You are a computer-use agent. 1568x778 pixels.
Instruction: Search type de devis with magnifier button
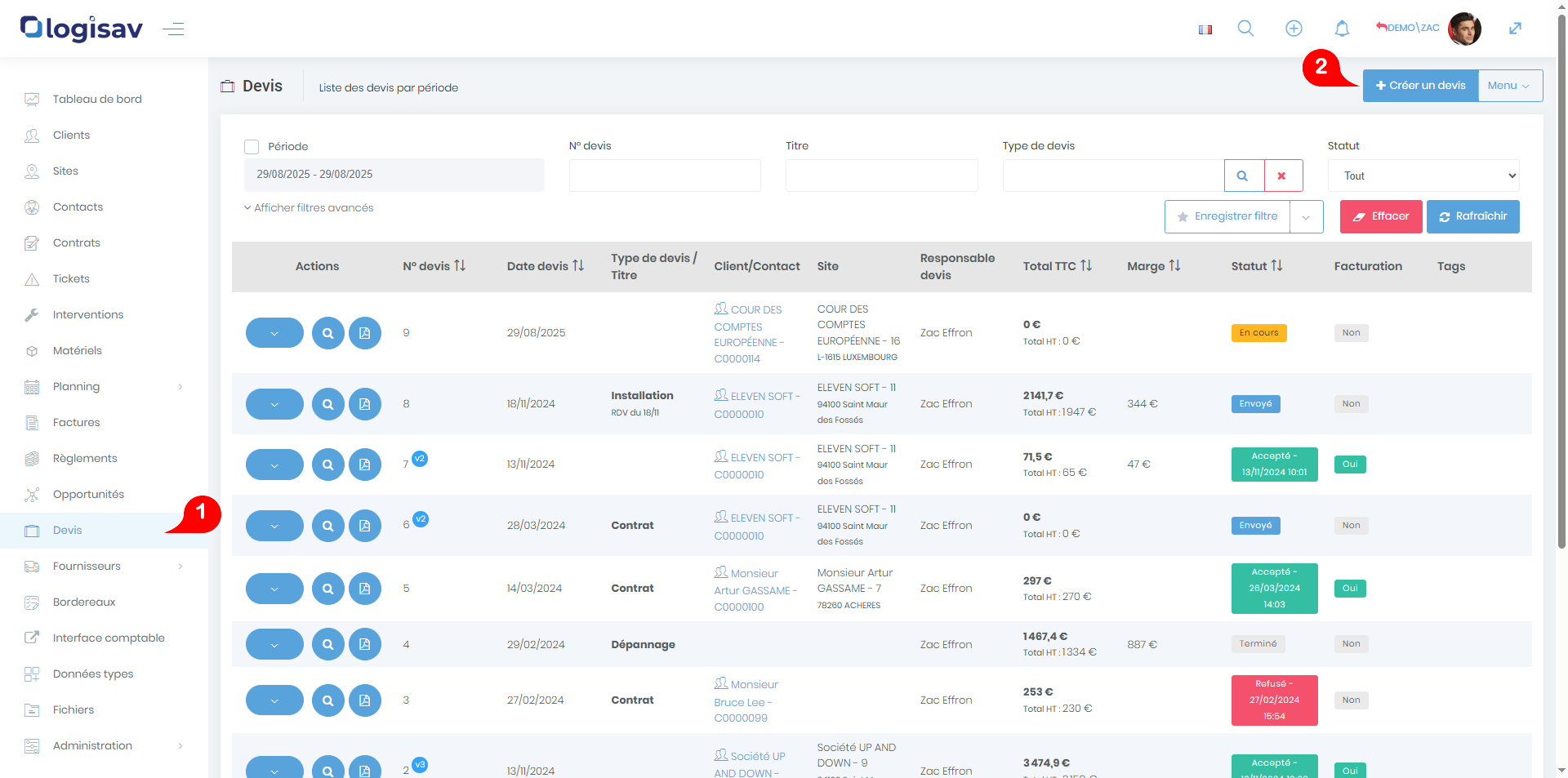(1244, 176)
